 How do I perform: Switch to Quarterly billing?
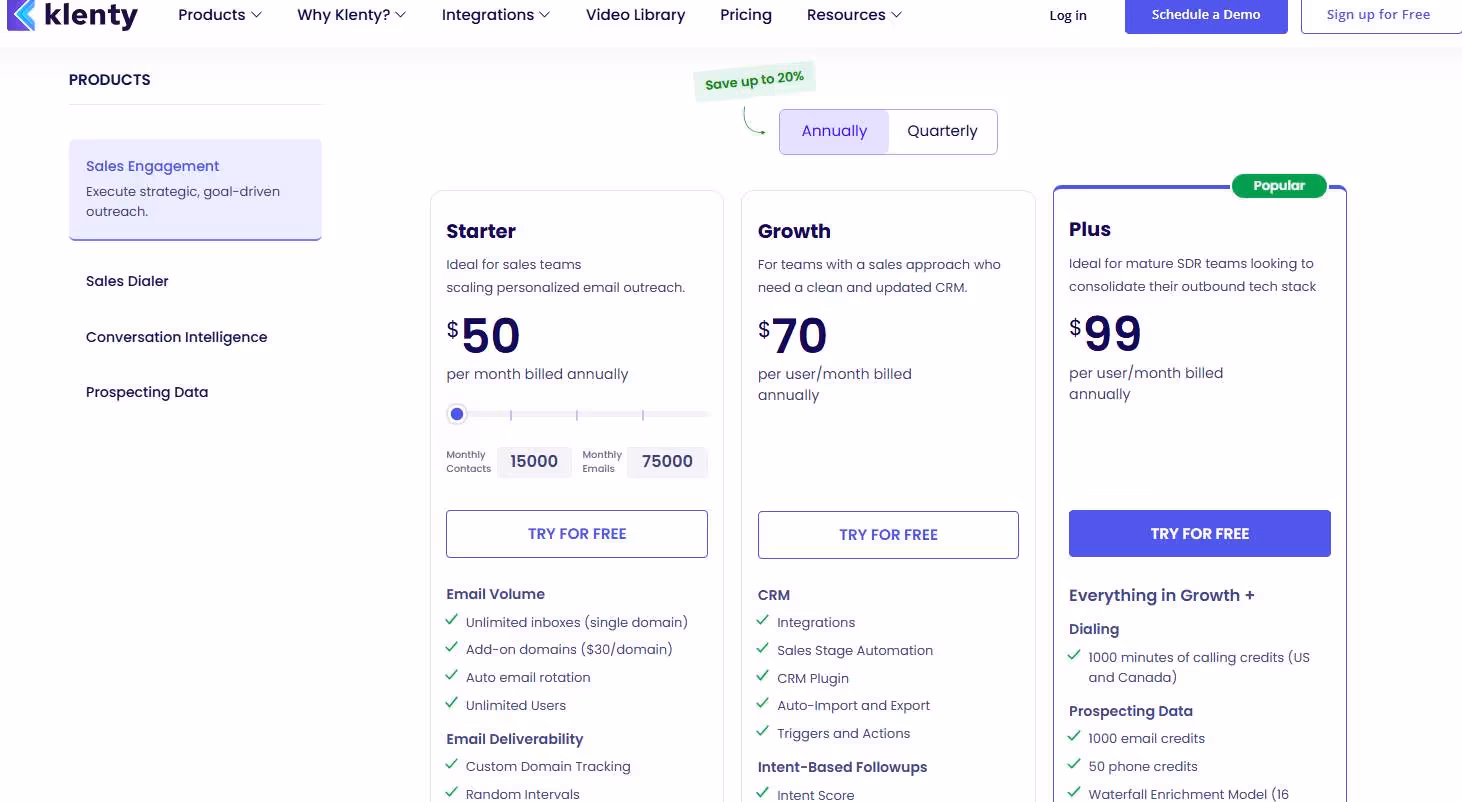click(x=942, y=131)
